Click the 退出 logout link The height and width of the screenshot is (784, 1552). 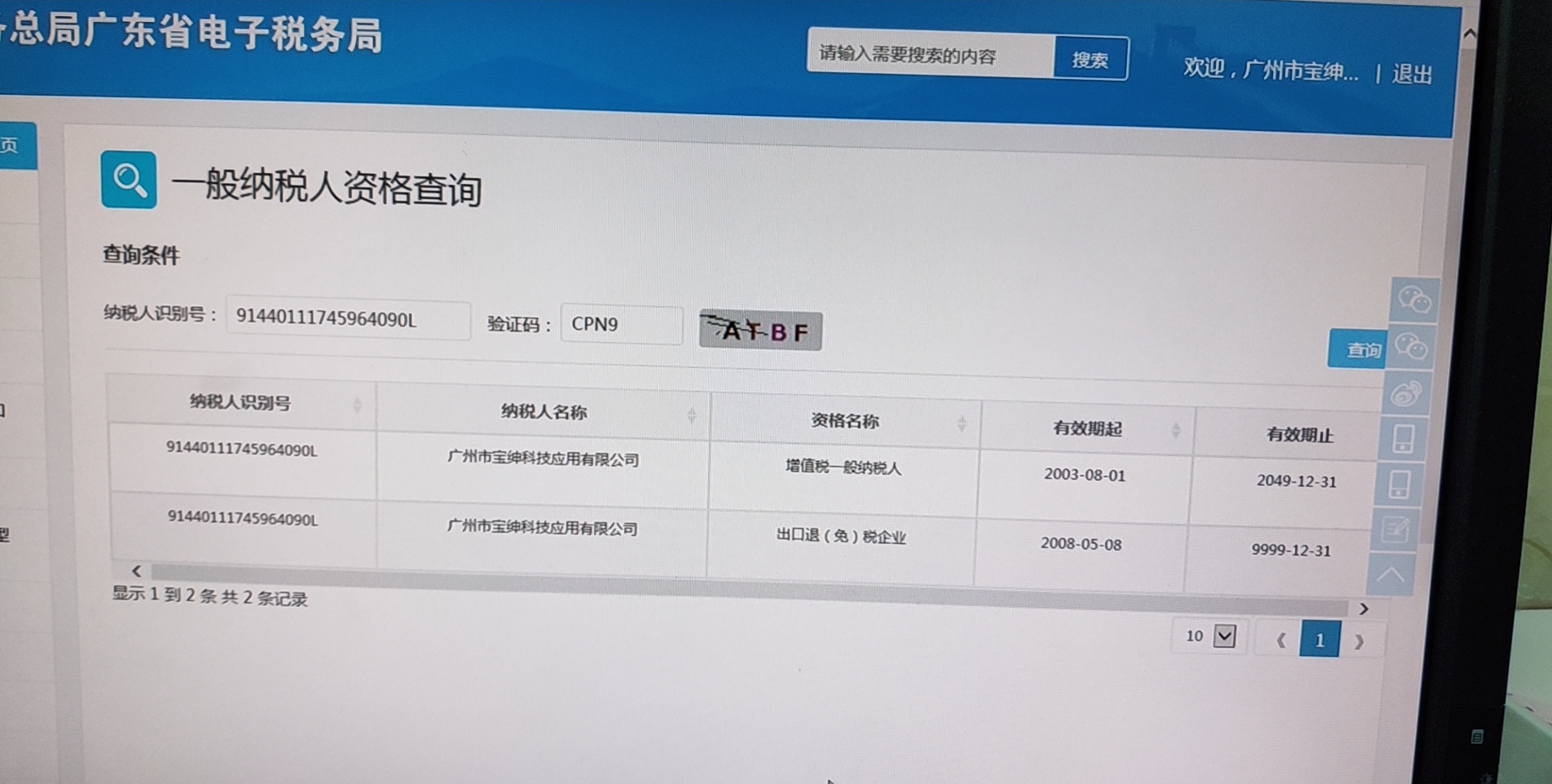point(1412,74)
